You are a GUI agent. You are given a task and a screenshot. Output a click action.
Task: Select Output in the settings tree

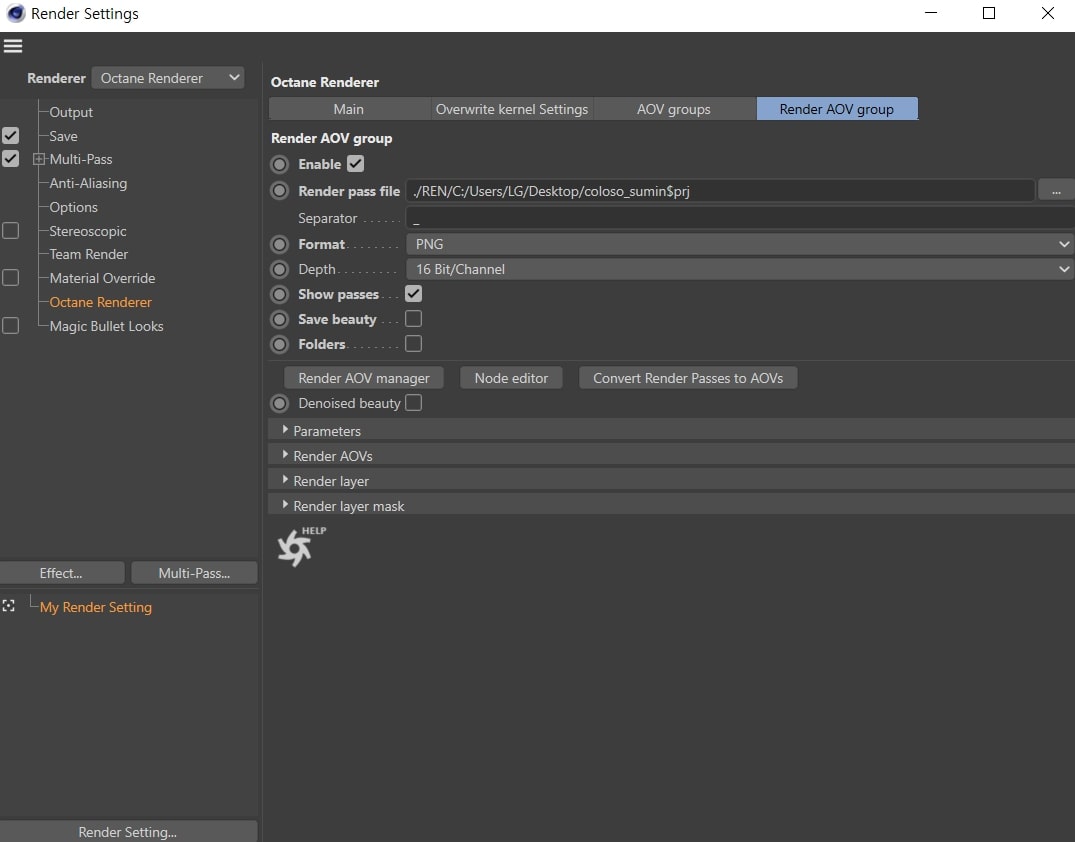71,112
